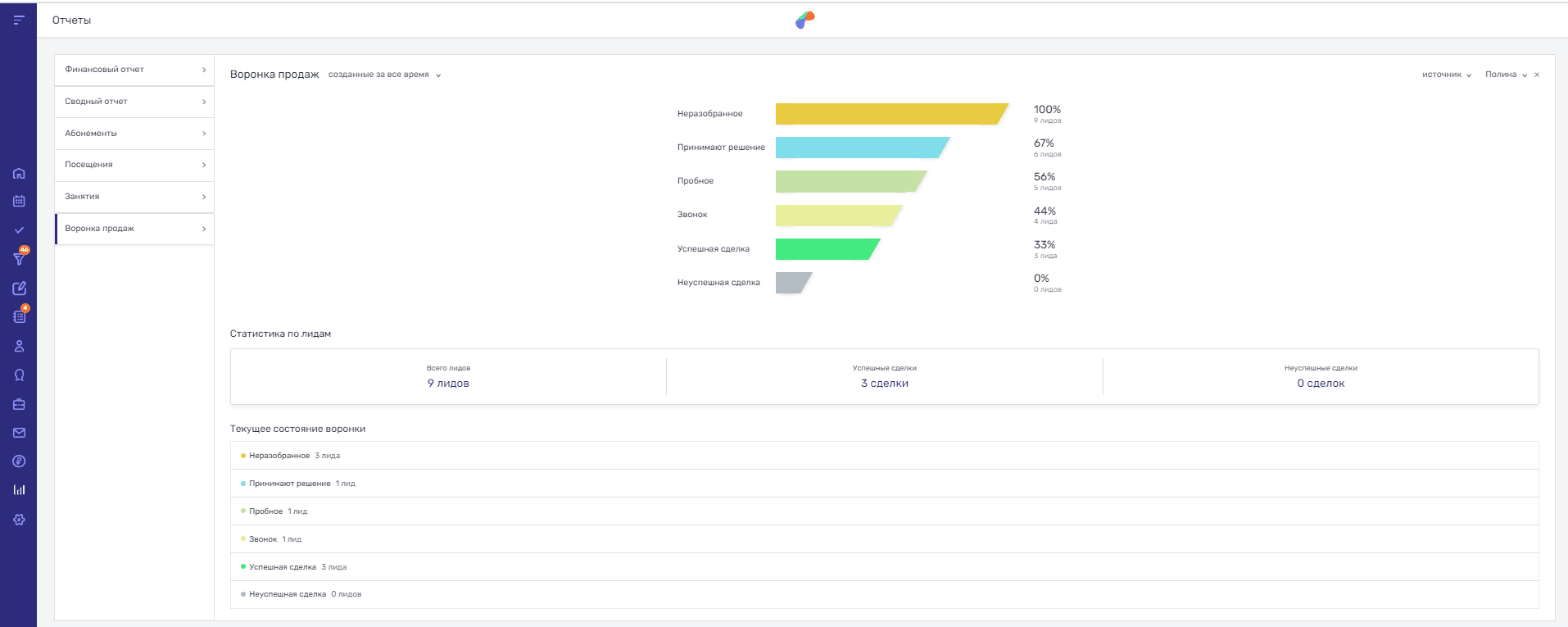The height and width of the screenshot is (627, 1568).
Task: Open the envelope mail icon
Action: pos(19,433)
